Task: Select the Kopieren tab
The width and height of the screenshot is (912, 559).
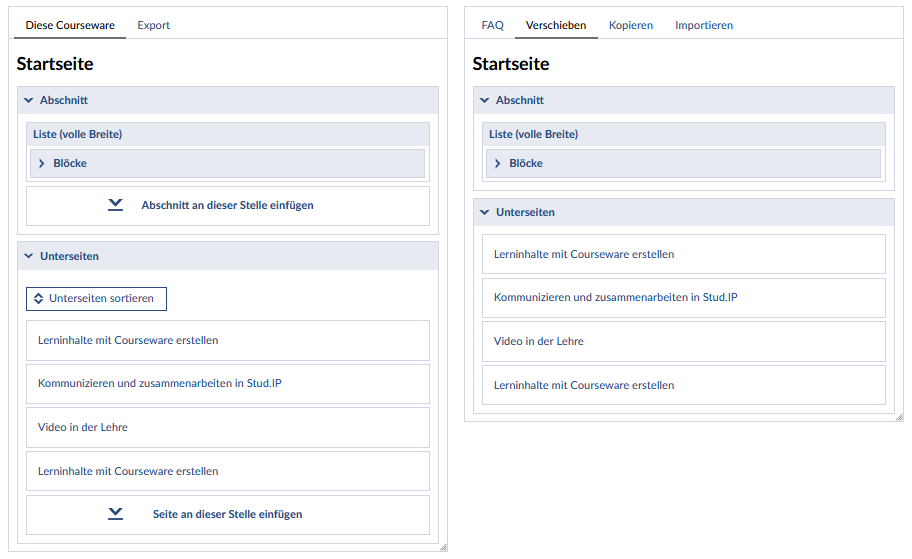Action: click(x=630, y=25)
